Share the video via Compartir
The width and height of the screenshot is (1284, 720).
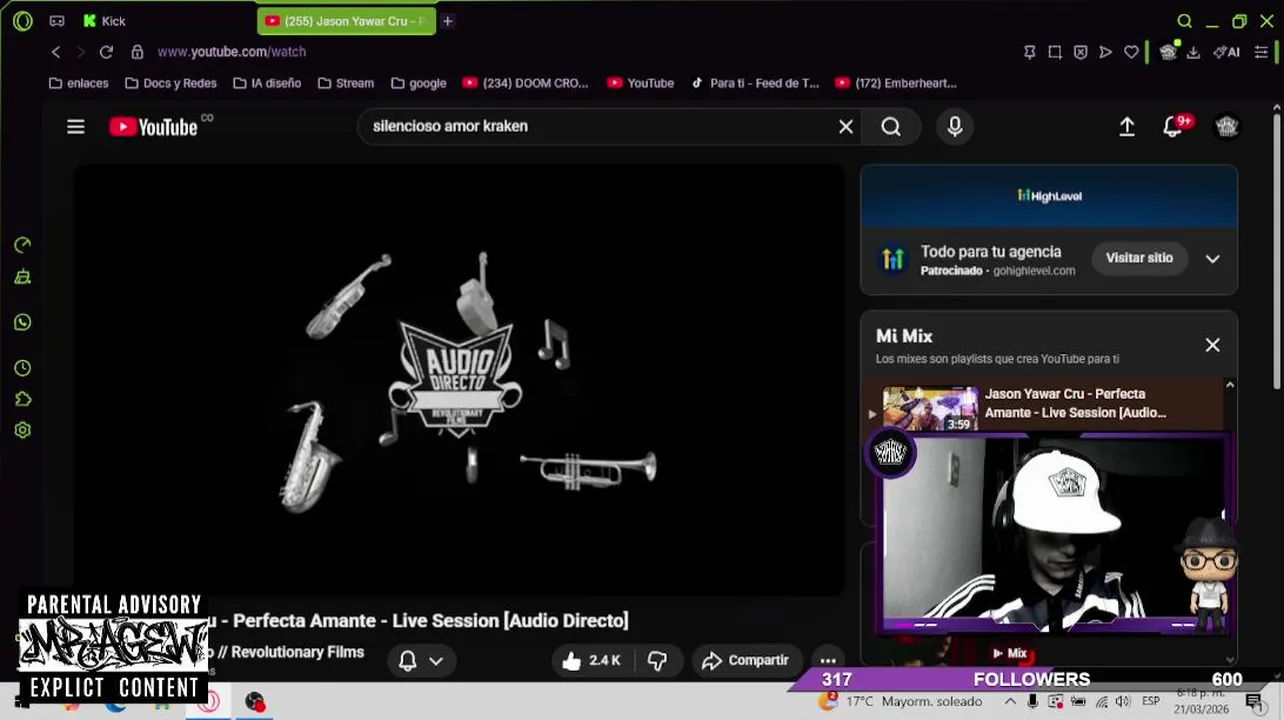tap(745, 660)
